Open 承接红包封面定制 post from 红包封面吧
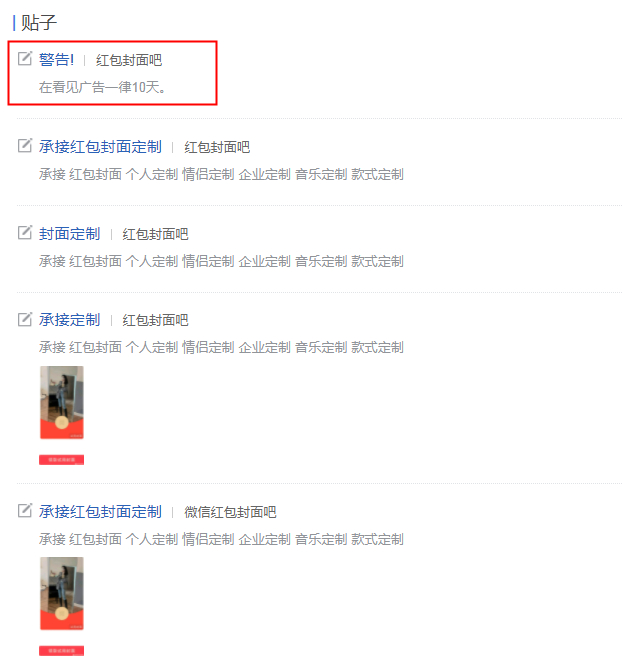Viewport: 622px width, 671px height. pyautogui.click(x=100, y=147)
